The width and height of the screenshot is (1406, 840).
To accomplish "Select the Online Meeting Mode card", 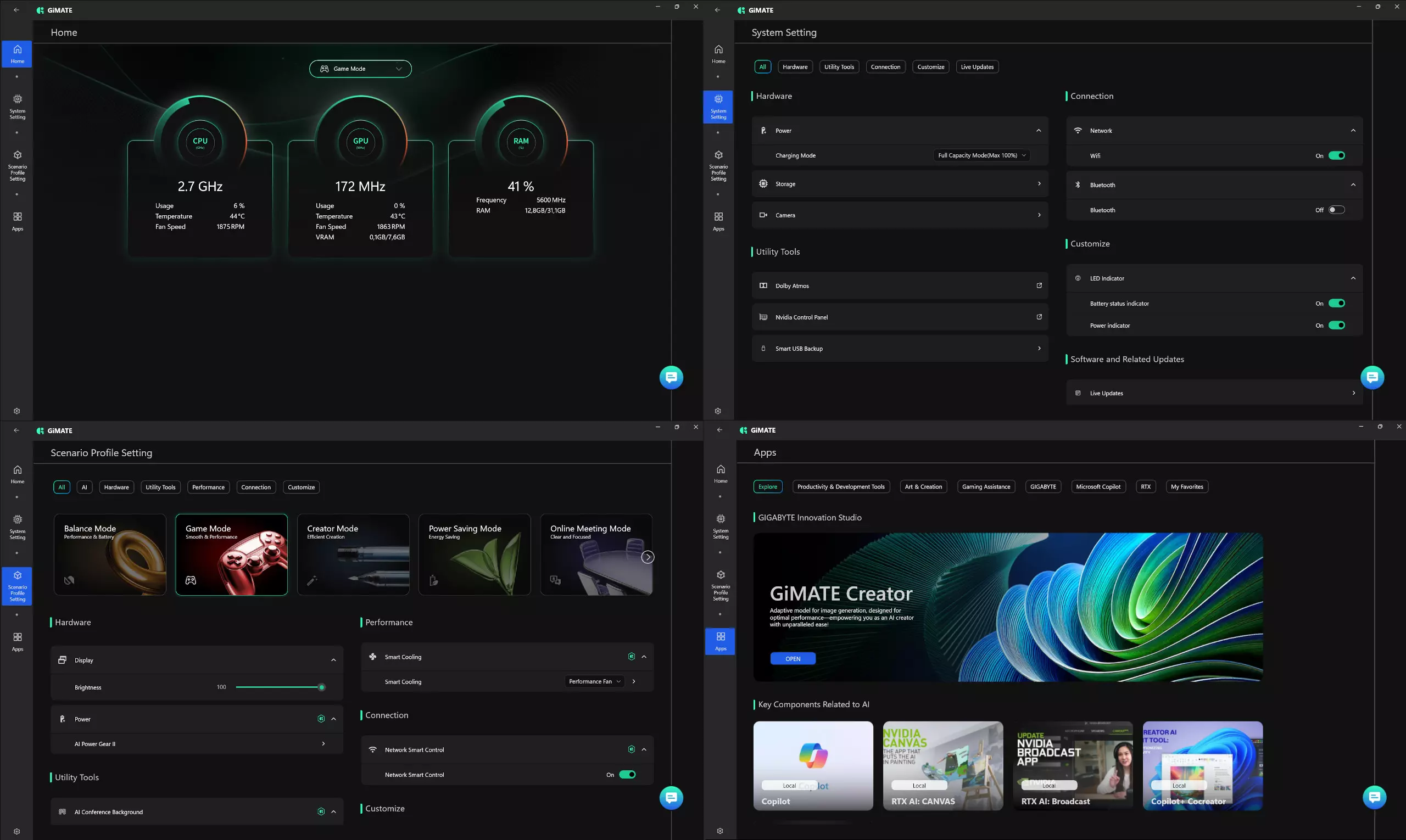I will pyautogui.click(x=596, y=555).
